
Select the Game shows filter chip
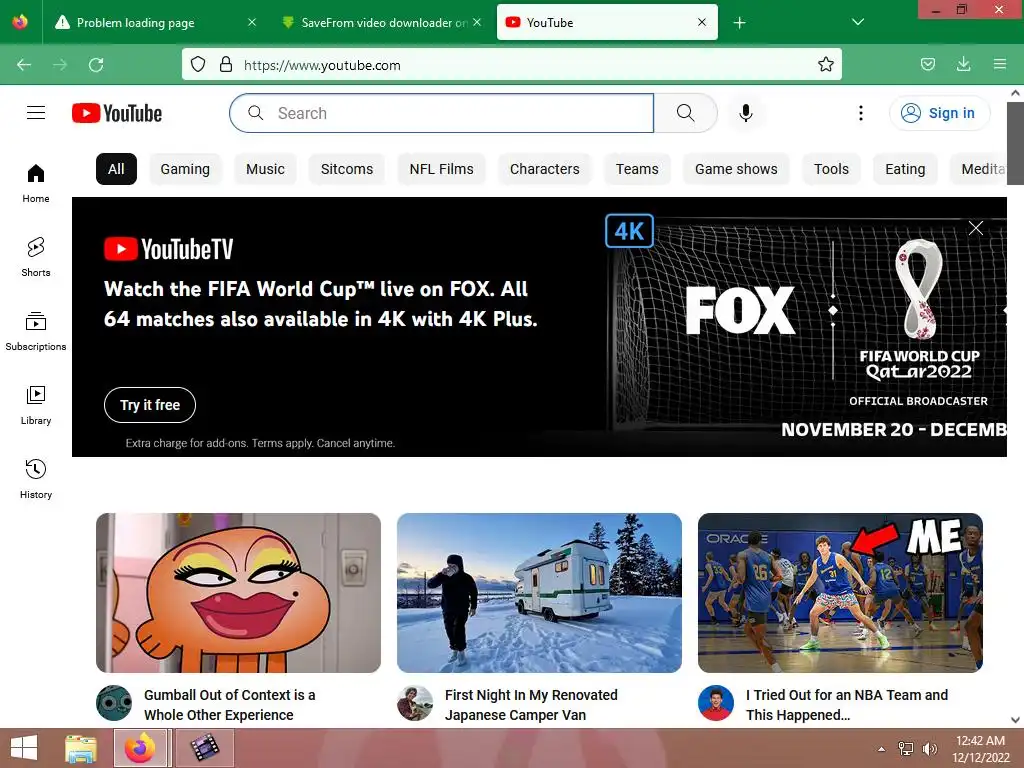pyautogui.click(x=736, y=169)
